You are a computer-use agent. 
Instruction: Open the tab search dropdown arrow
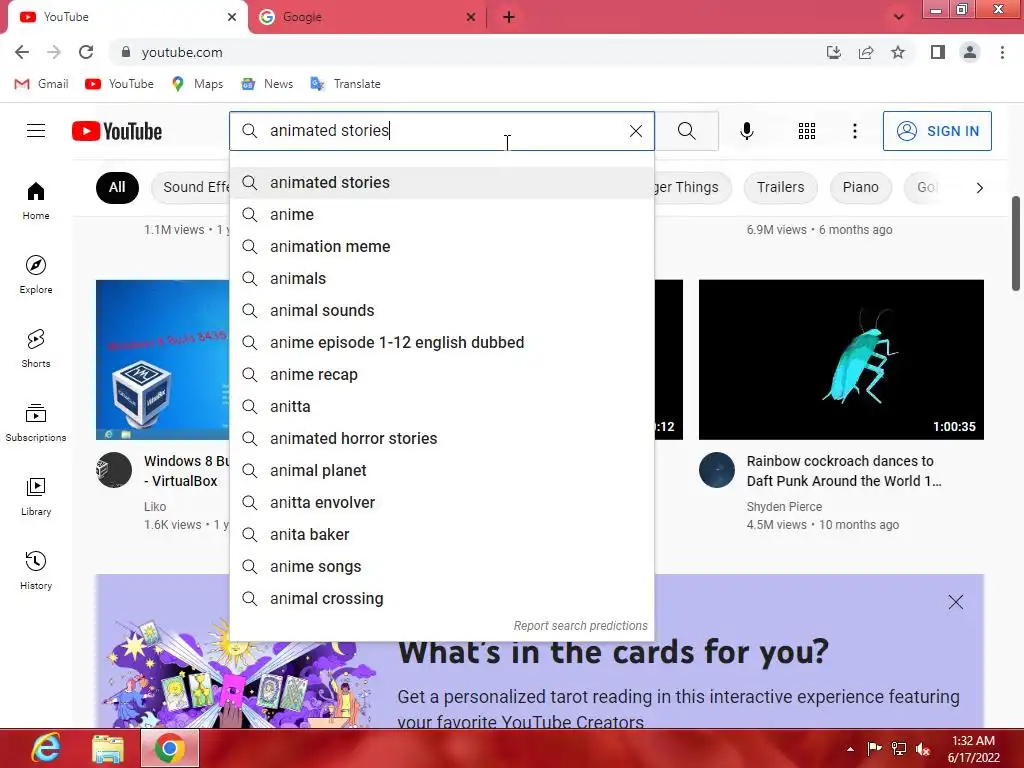coord(899,17)
